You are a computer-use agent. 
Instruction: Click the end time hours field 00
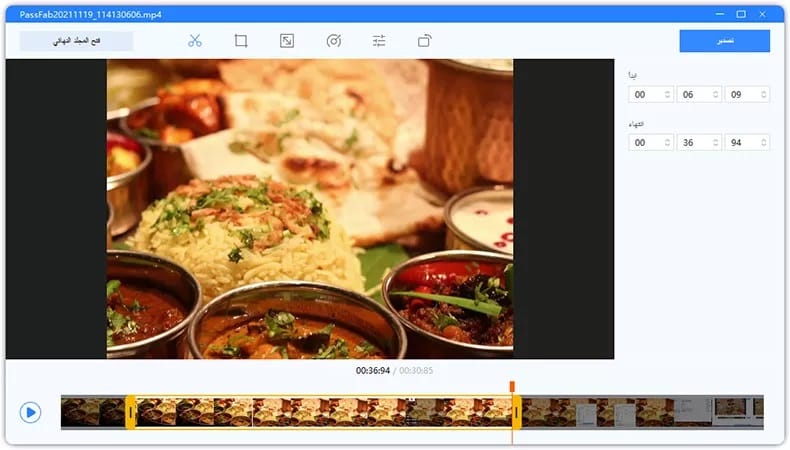[650, 143]
